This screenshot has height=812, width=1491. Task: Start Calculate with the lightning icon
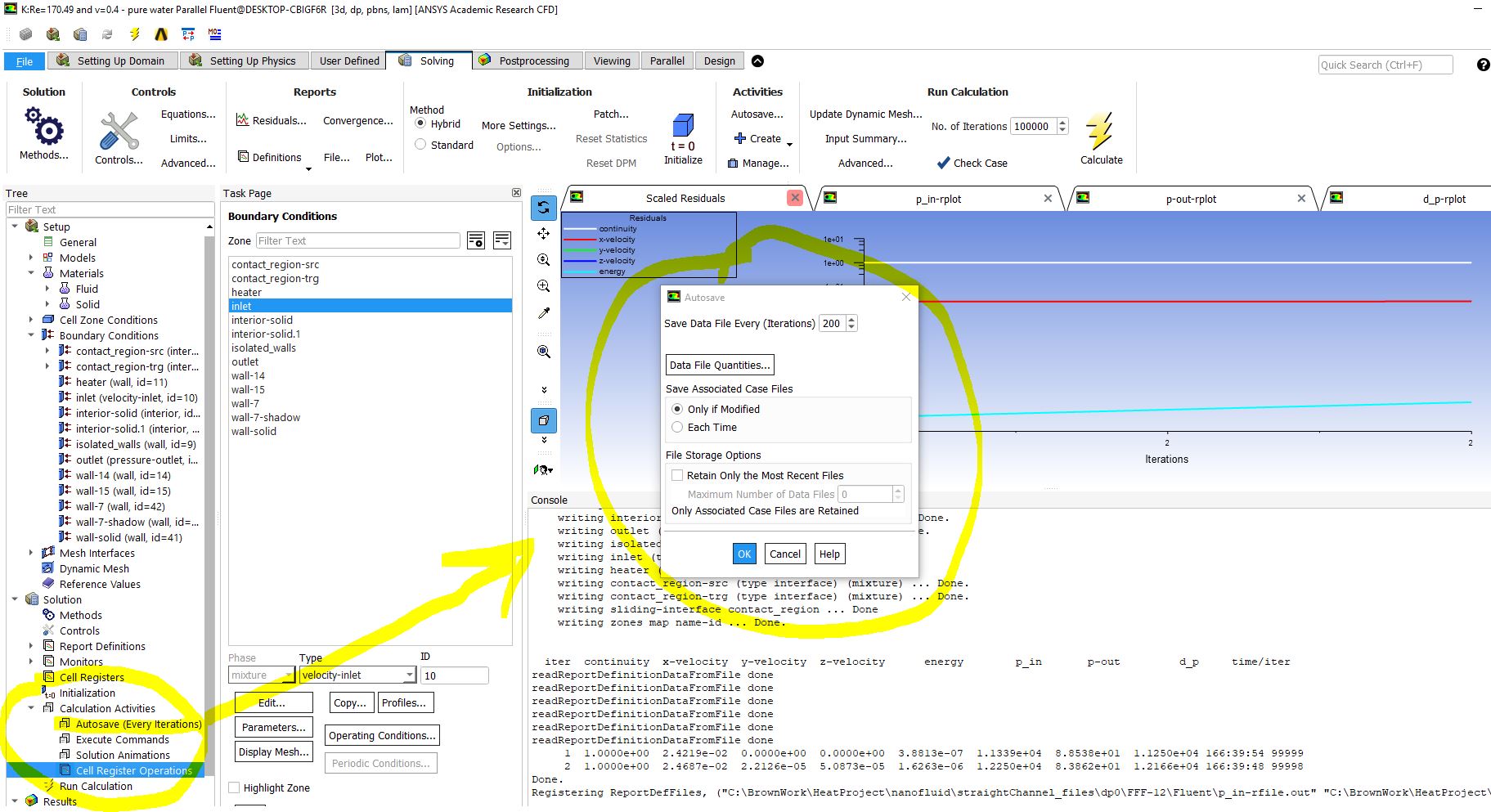1100,131
